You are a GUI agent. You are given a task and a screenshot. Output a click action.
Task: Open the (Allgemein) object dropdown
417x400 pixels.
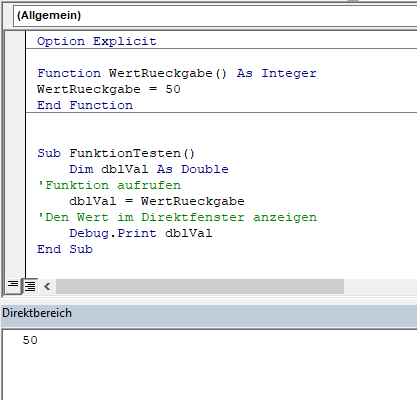click(x=215, y=16)
